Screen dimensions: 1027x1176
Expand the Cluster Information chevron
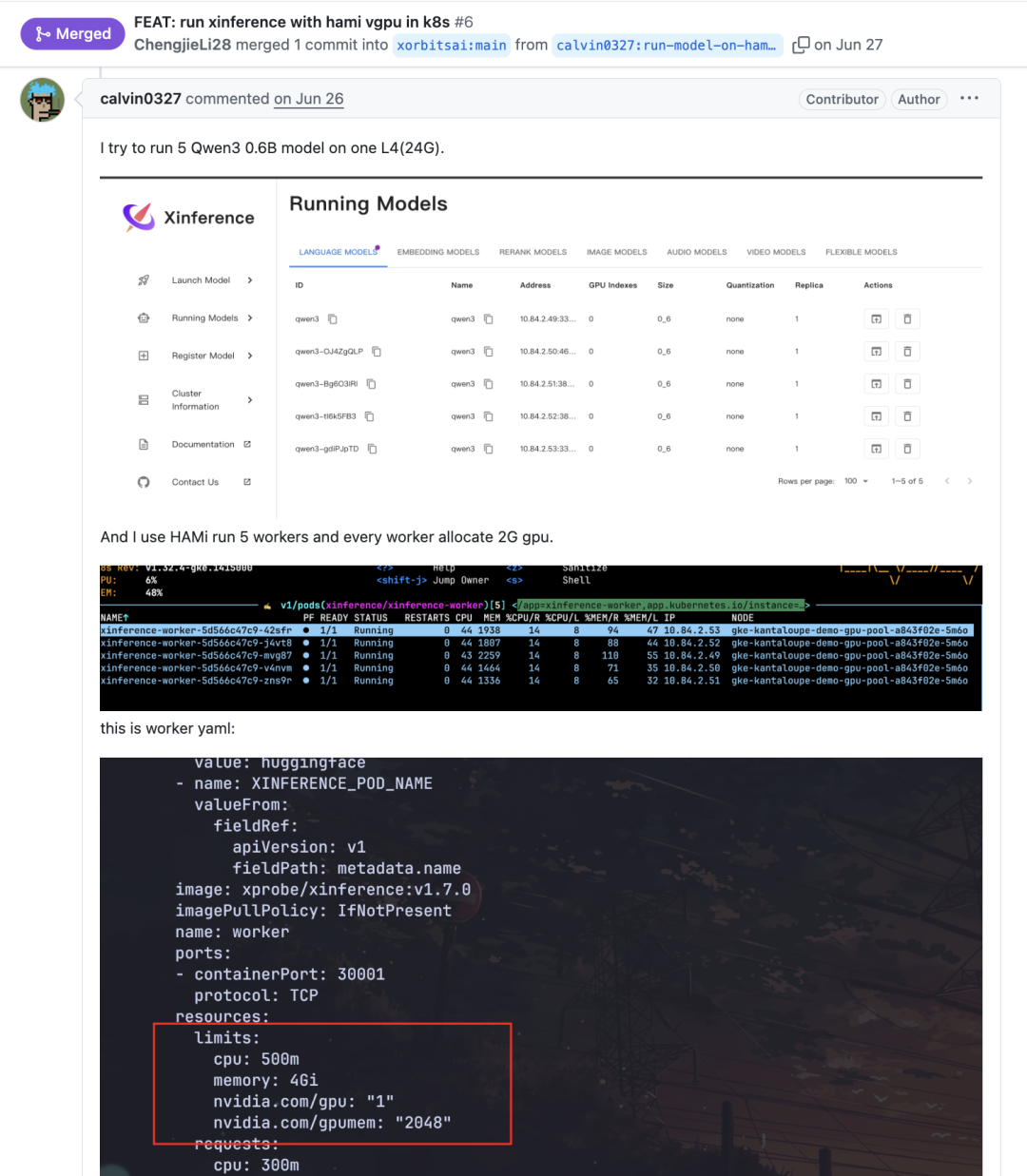[250, 400]
